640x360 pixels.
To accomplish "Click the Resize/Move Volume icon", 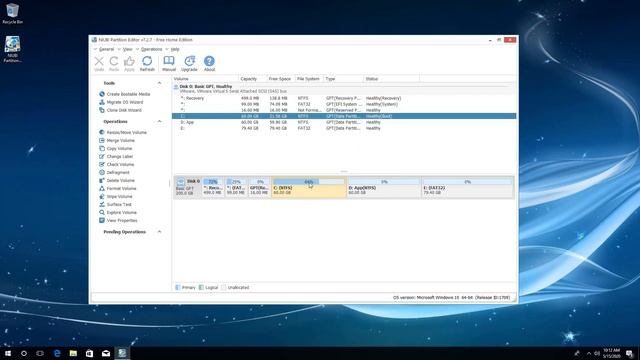I will 102,132.
